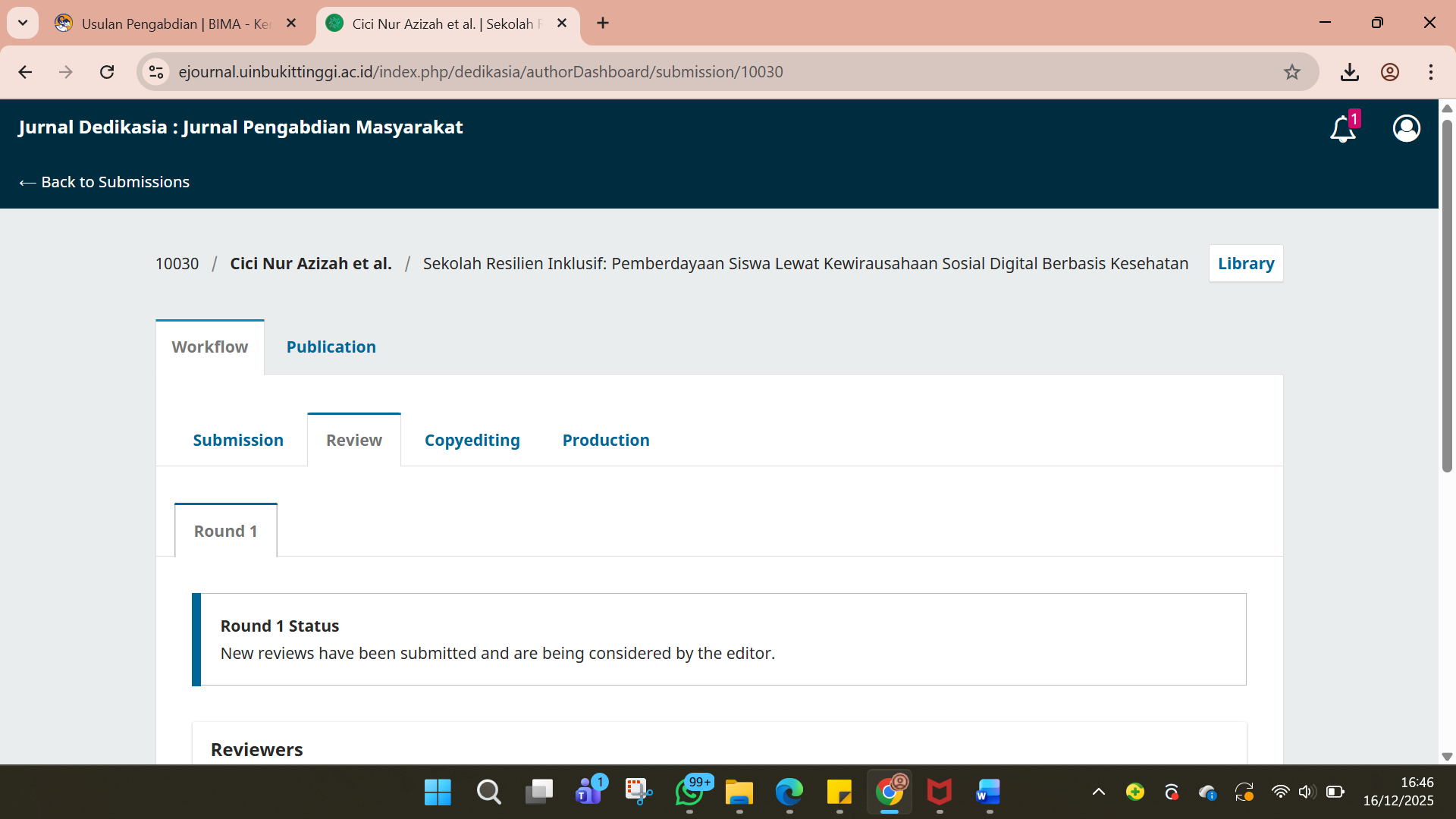Image resolution: width=1456 pixels, height=819 pixels.
Task: Open Microsoft Word from the taskbar
Action: [x=988, y=792]
